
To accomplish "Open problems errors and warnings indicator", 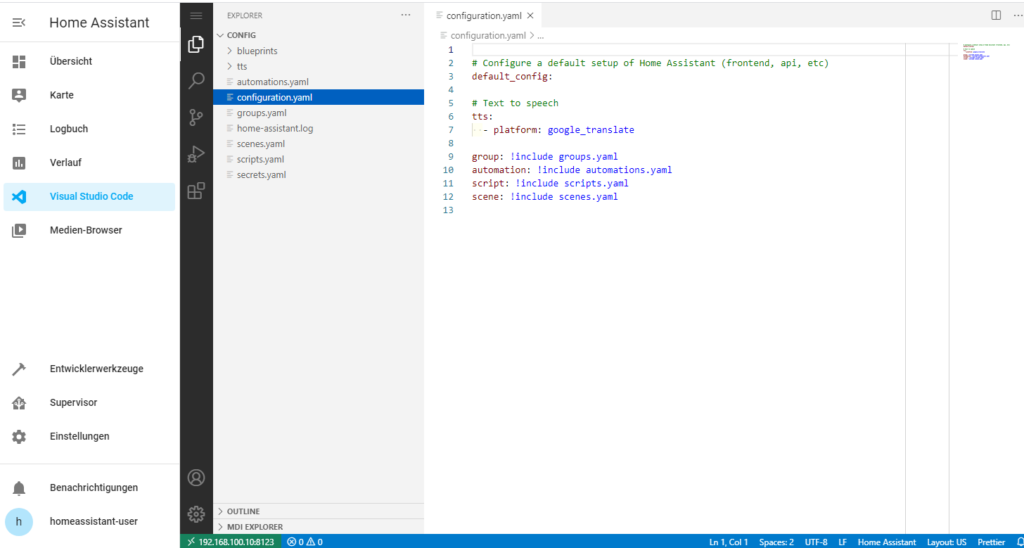I will tap(305, 541).
